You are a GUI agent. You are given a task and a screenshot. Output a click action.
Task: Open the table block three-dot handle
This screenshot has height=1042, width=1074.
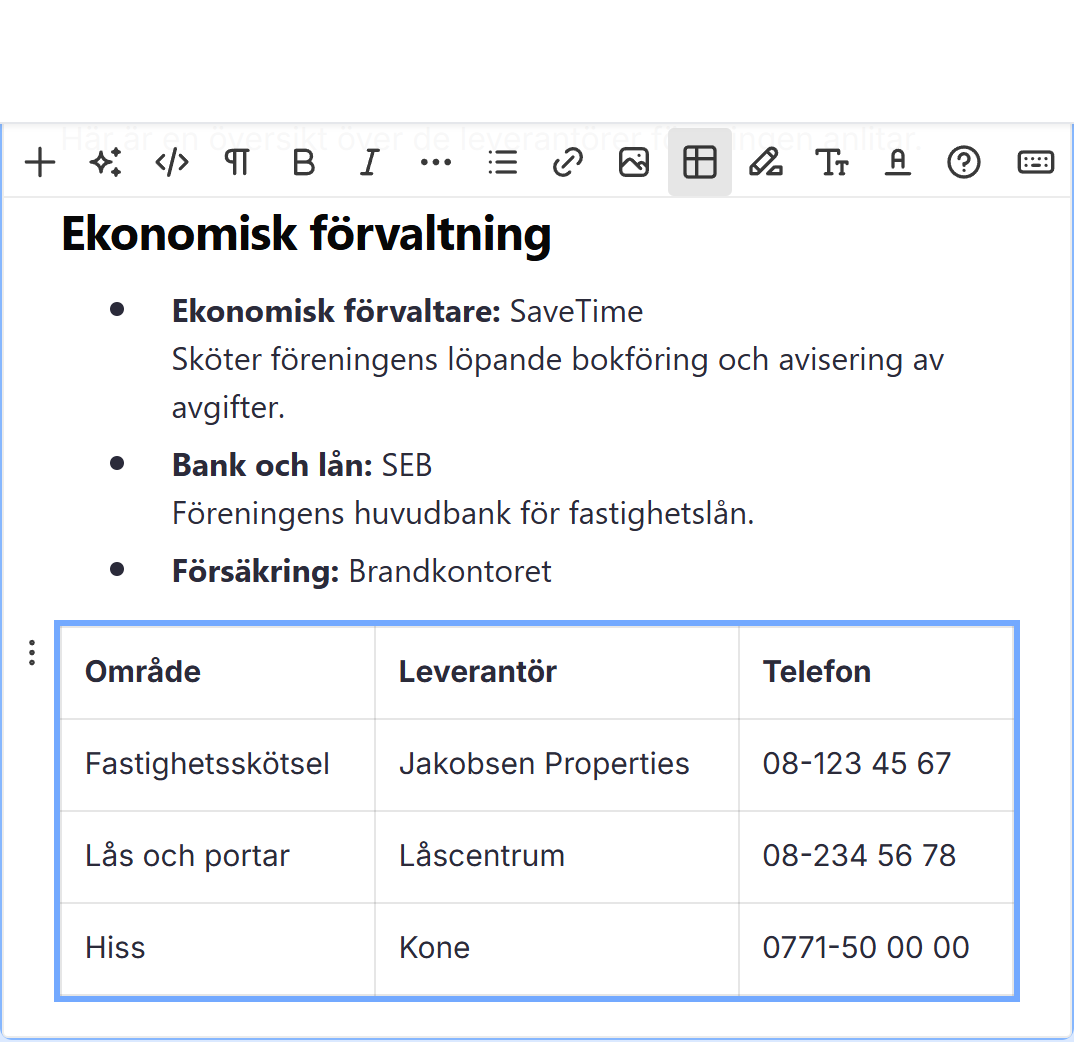coord(32,652)
